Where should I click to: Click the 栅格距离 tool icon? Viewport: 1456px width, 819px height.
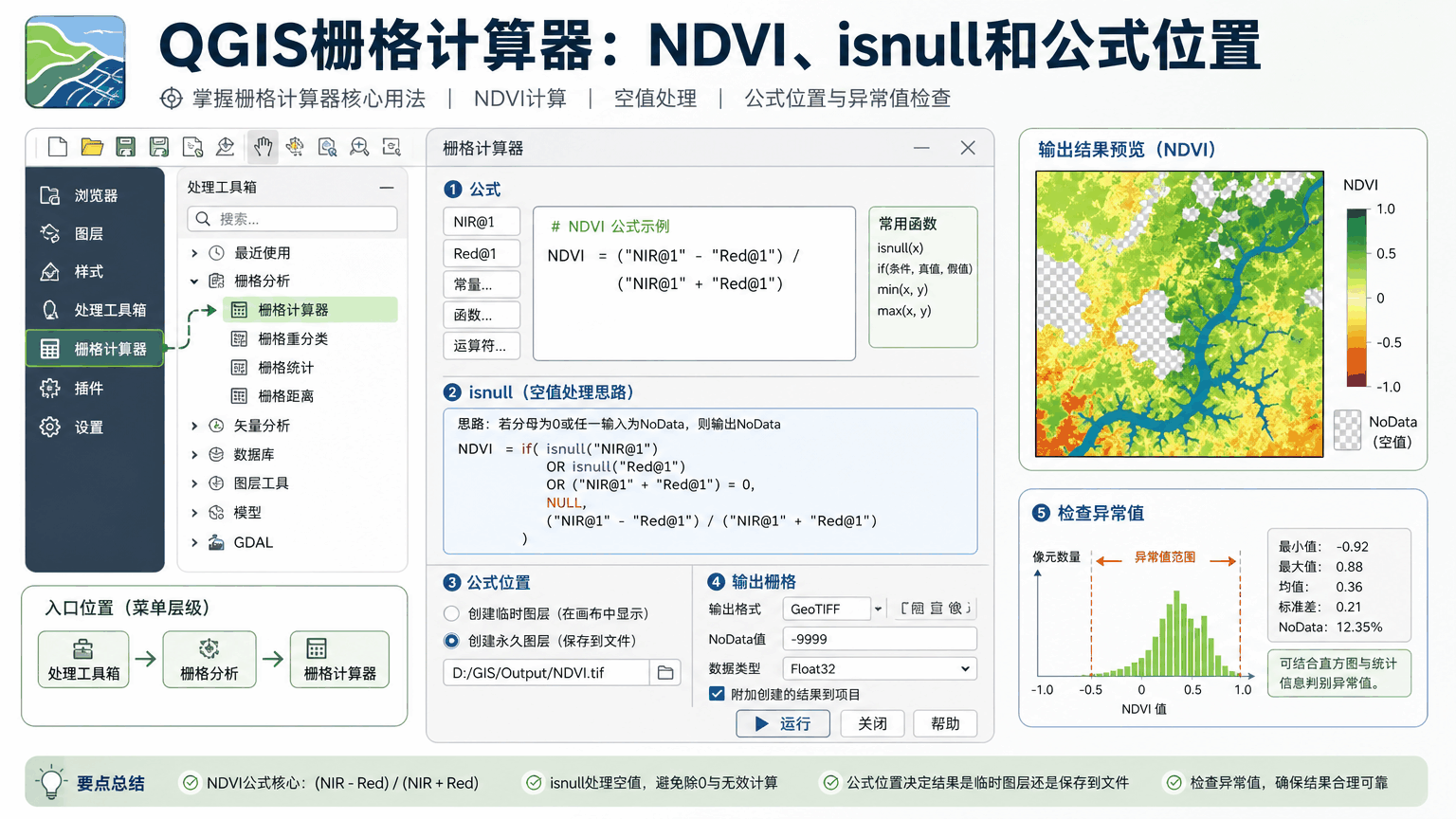point(239,396)
